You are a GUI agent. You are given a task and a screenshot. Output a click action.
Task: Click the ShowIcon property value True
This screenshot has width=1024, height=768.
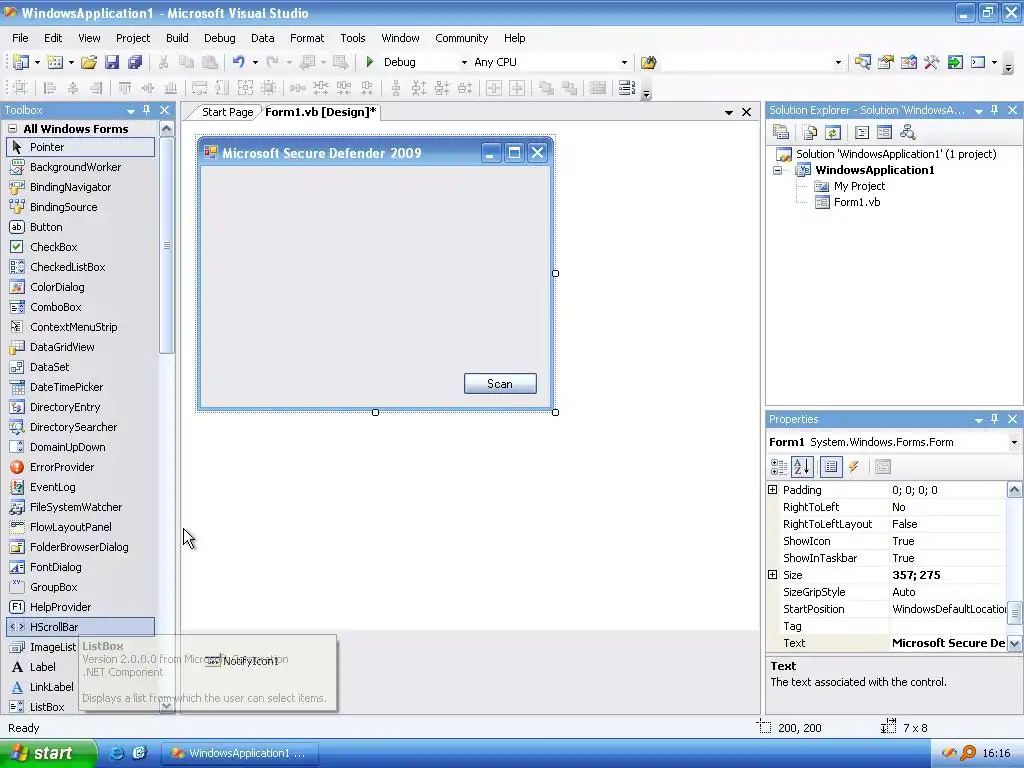tap(948, 541)
